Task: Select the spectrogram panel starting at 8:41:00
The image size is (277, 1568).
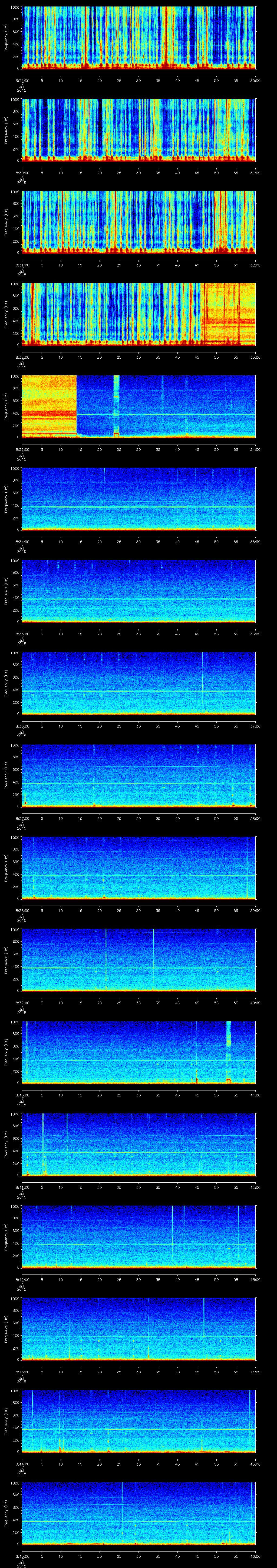Action: [x=139, y=1144]
